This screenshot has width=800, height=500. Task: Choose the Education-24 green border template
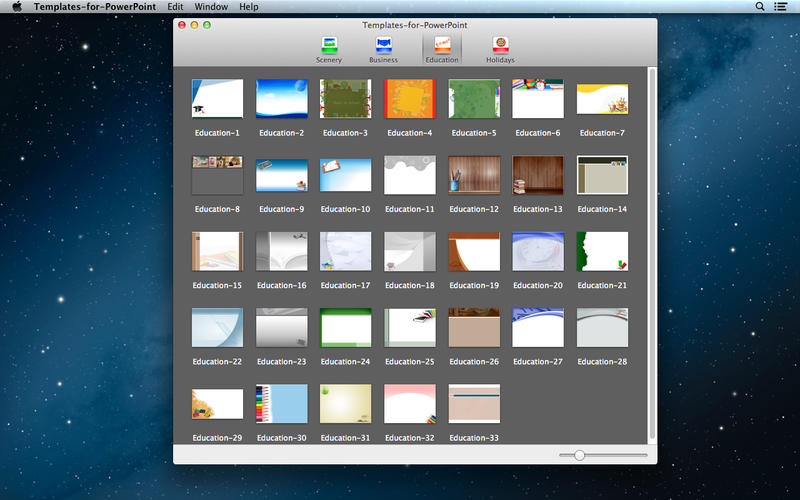pos(345,327)
